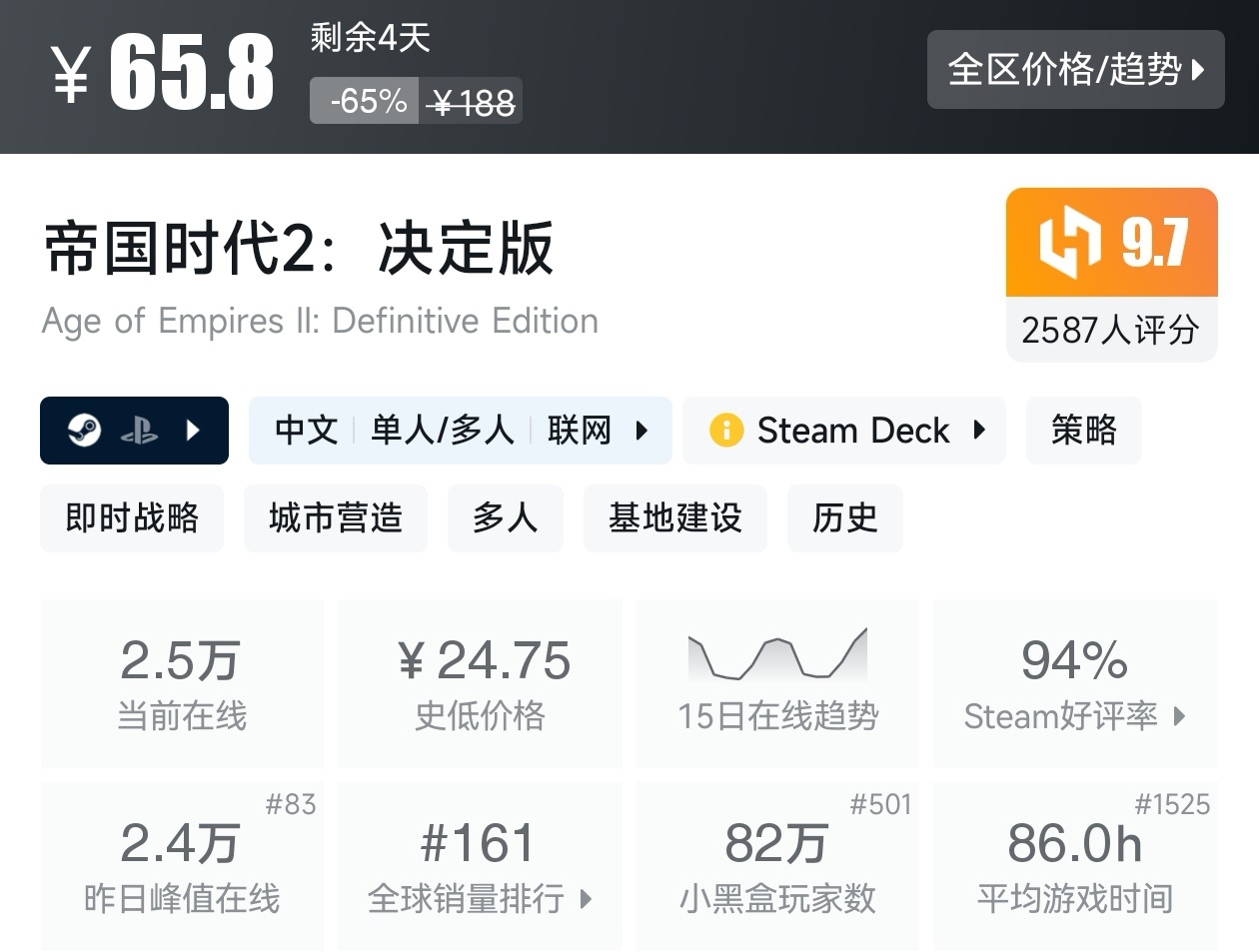Screen dimensions: 1259x952
Task: Click the Steam Deck info icon
Action: tap(726, 431)
